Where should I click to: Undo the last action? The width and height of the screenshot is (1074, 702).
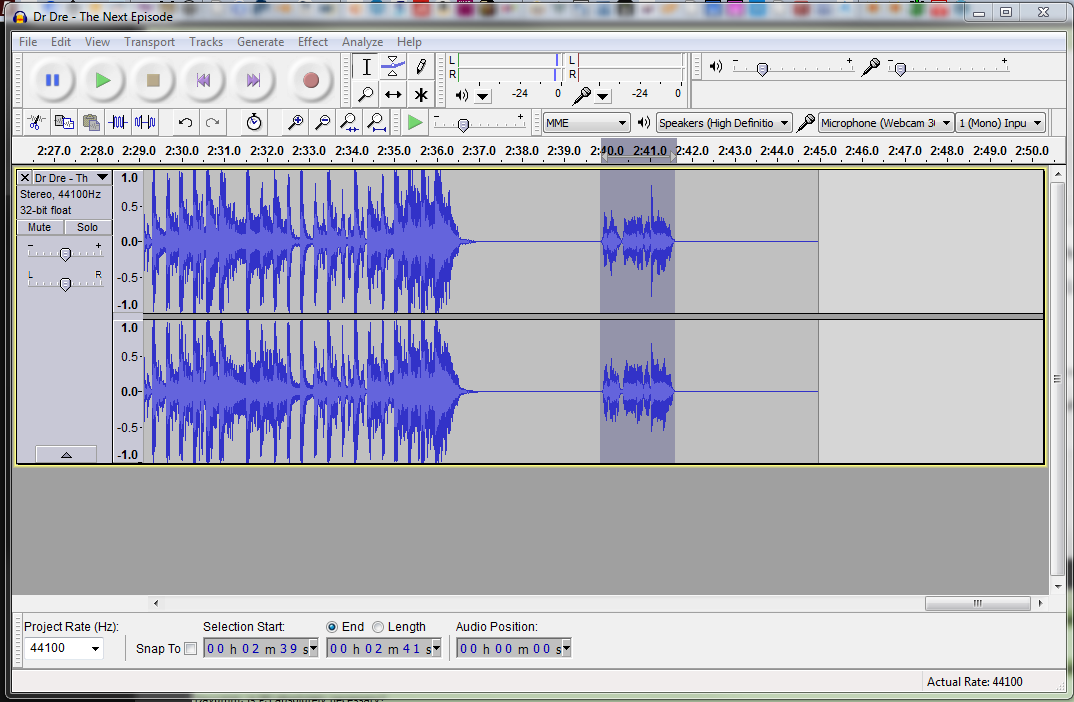click(x=185, y=123)
